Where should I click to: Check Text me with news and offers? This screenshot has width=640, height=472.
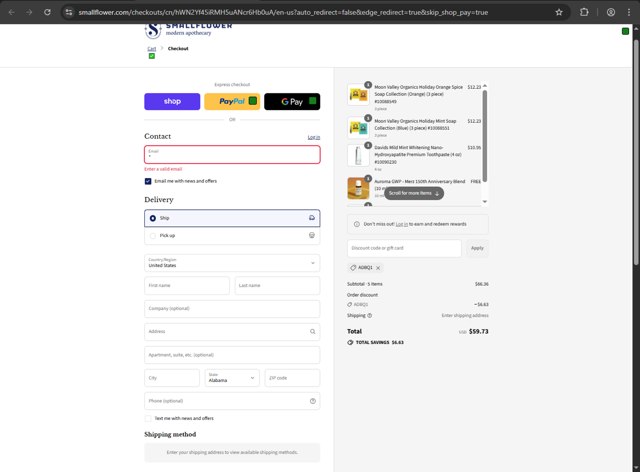click(148, 418)
